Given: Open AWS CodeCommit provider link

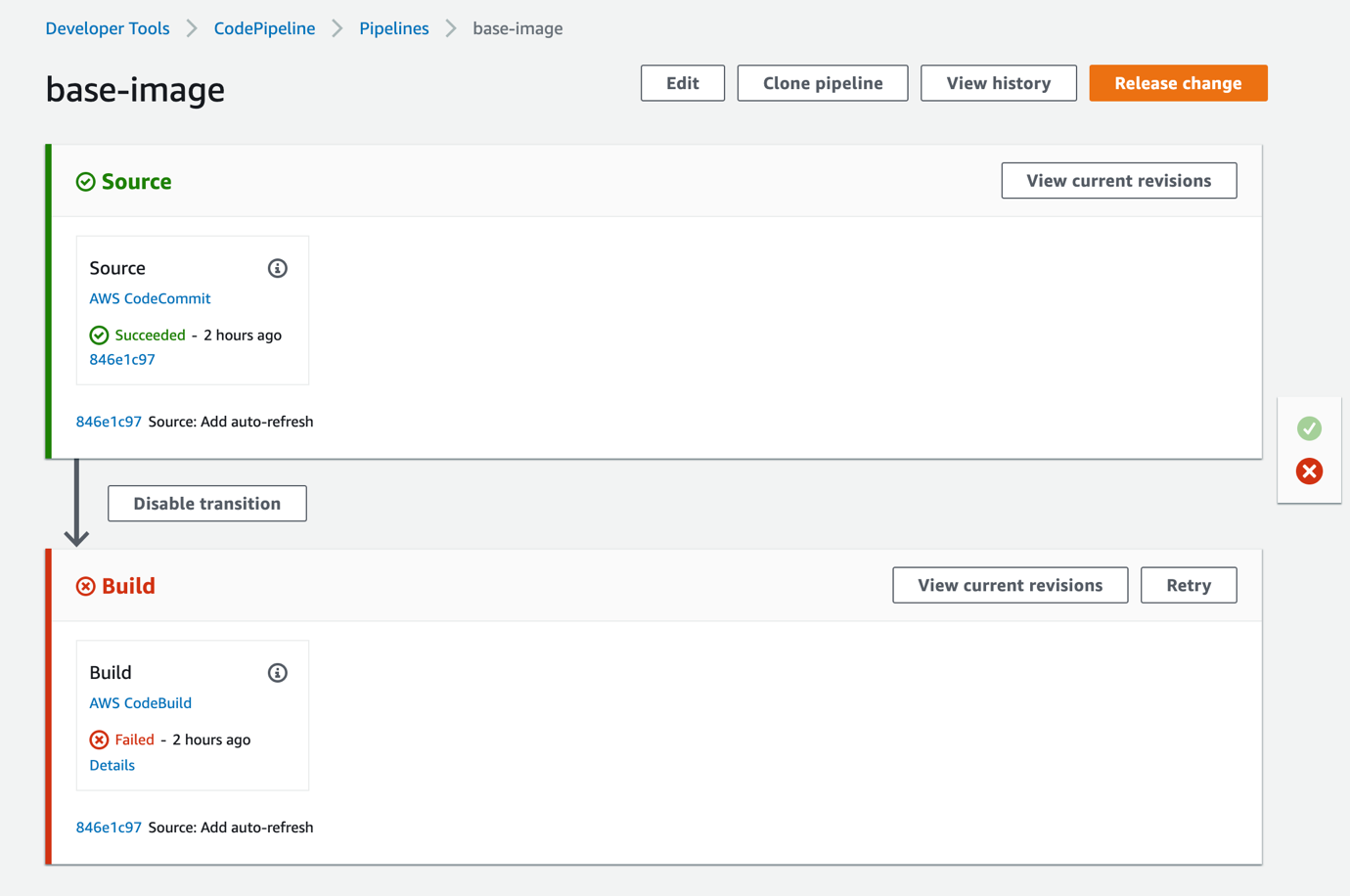Looking at the screenshot, I should coord(150,298).
